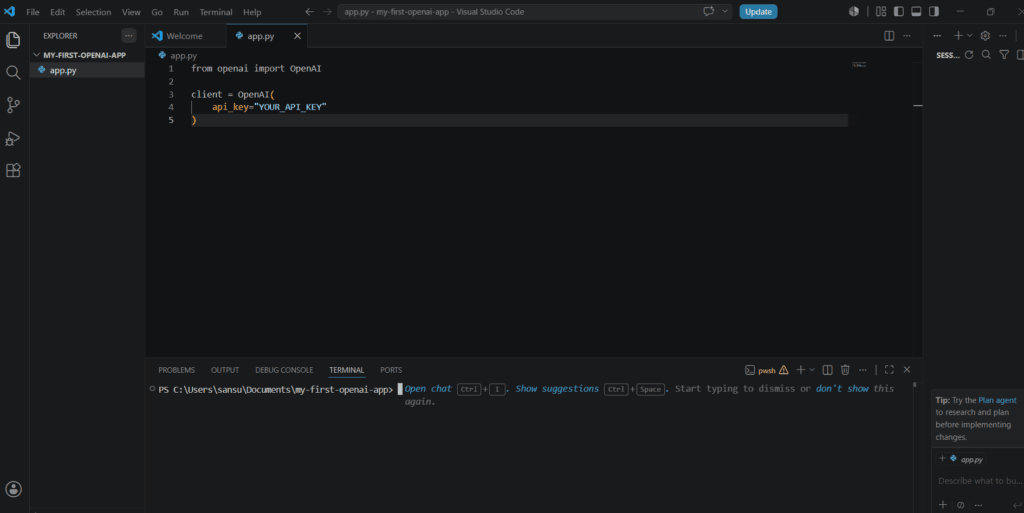Screen dimensions: 1024x513
Task: Focus the command center search box
Action: [x=518, y=12]
